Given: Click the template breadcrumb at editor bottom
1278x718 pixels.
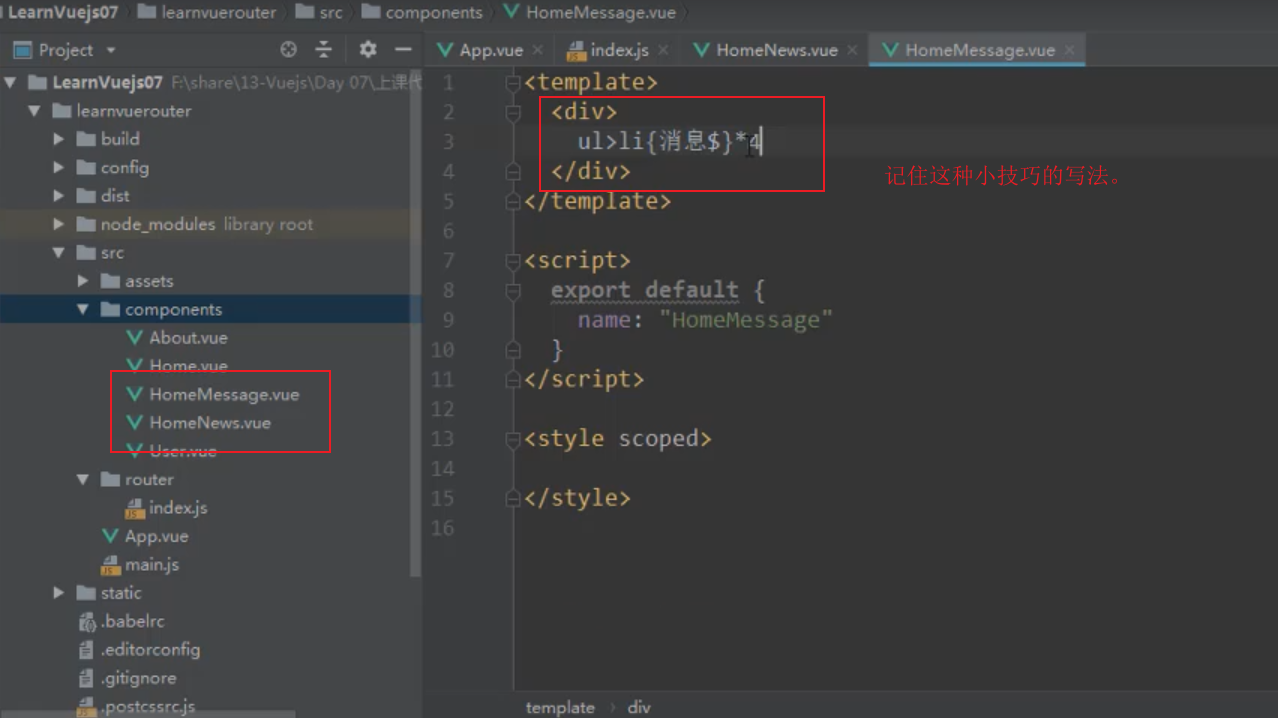Looking at the screenshot, I should pyautogui.click(x=560, y=707).
